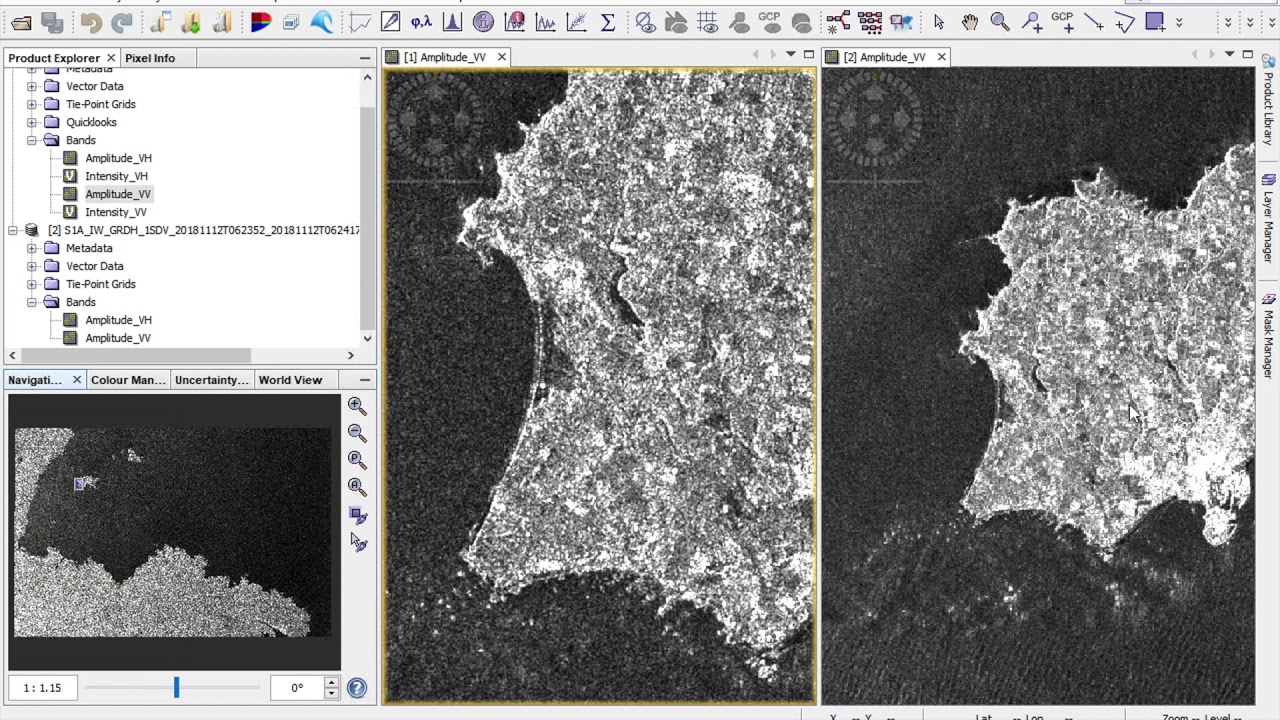
Task: Adjust the navigation zoom slider handle
Action: [176, 687]
